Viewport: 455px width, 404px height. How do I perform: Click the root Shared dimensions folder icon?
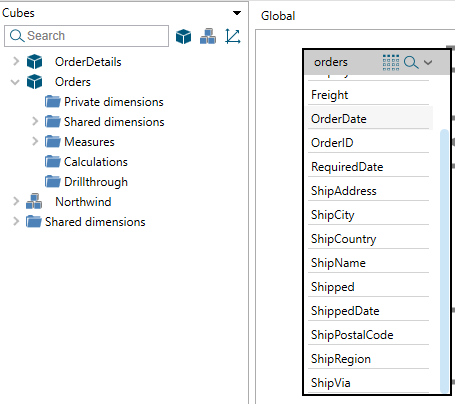[x=34, y=222]
